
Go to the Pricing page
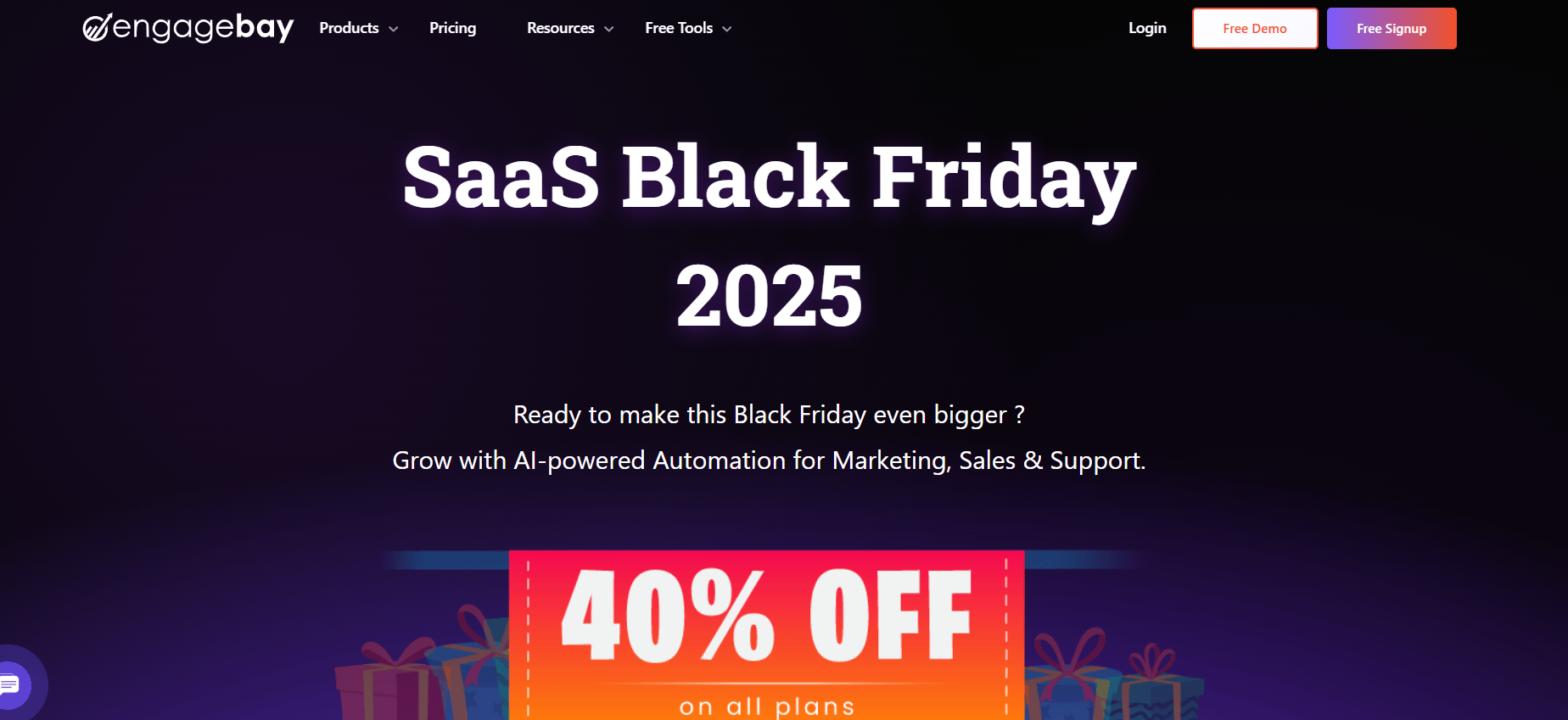pyautogui.click(x=452, y=28)
